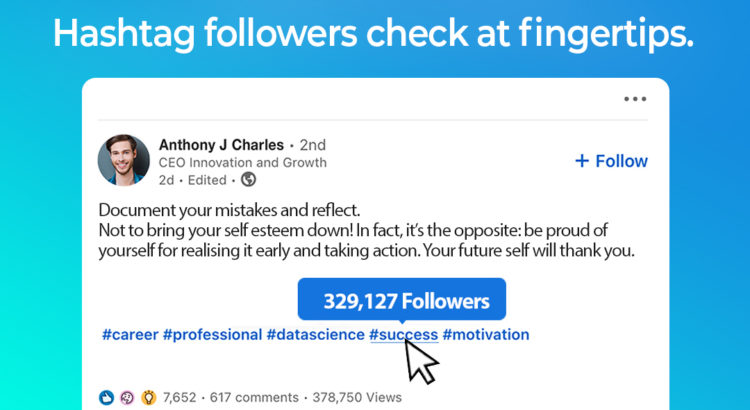The height and width of the screenshot is (410, 750).
Task: Click the yellow lightbulb insightful reaction icon
Action: [x=148, y=397]
